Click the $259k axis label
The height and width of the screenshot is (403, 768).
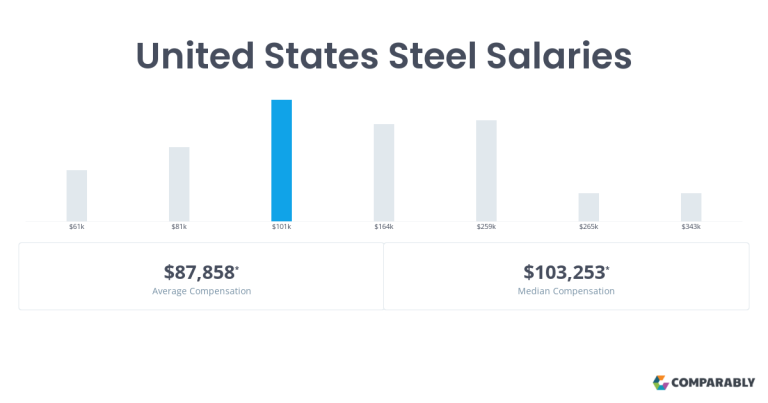click(x=486, y=227)
